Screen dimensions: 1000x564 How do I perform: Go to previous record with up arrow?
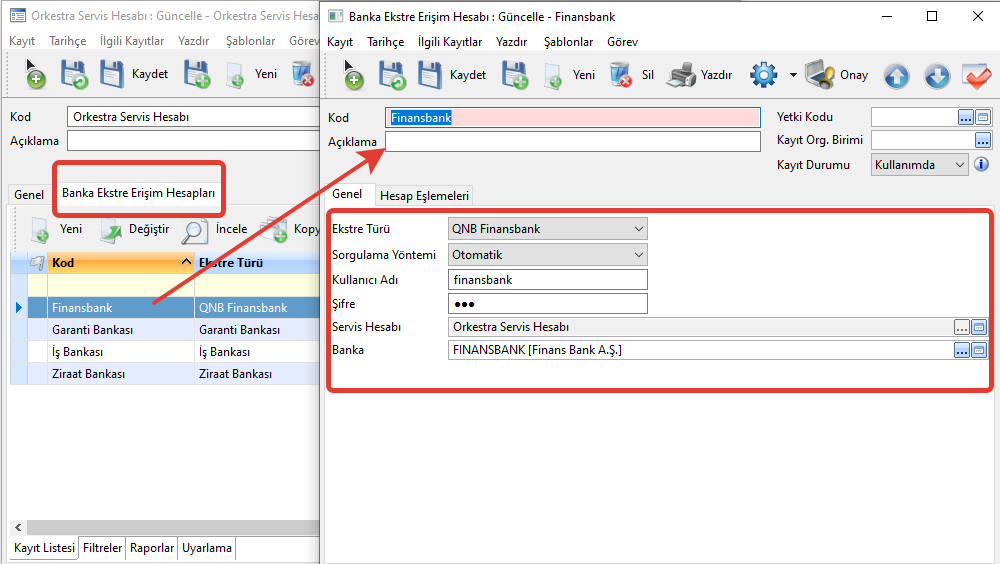coord(897,76)
